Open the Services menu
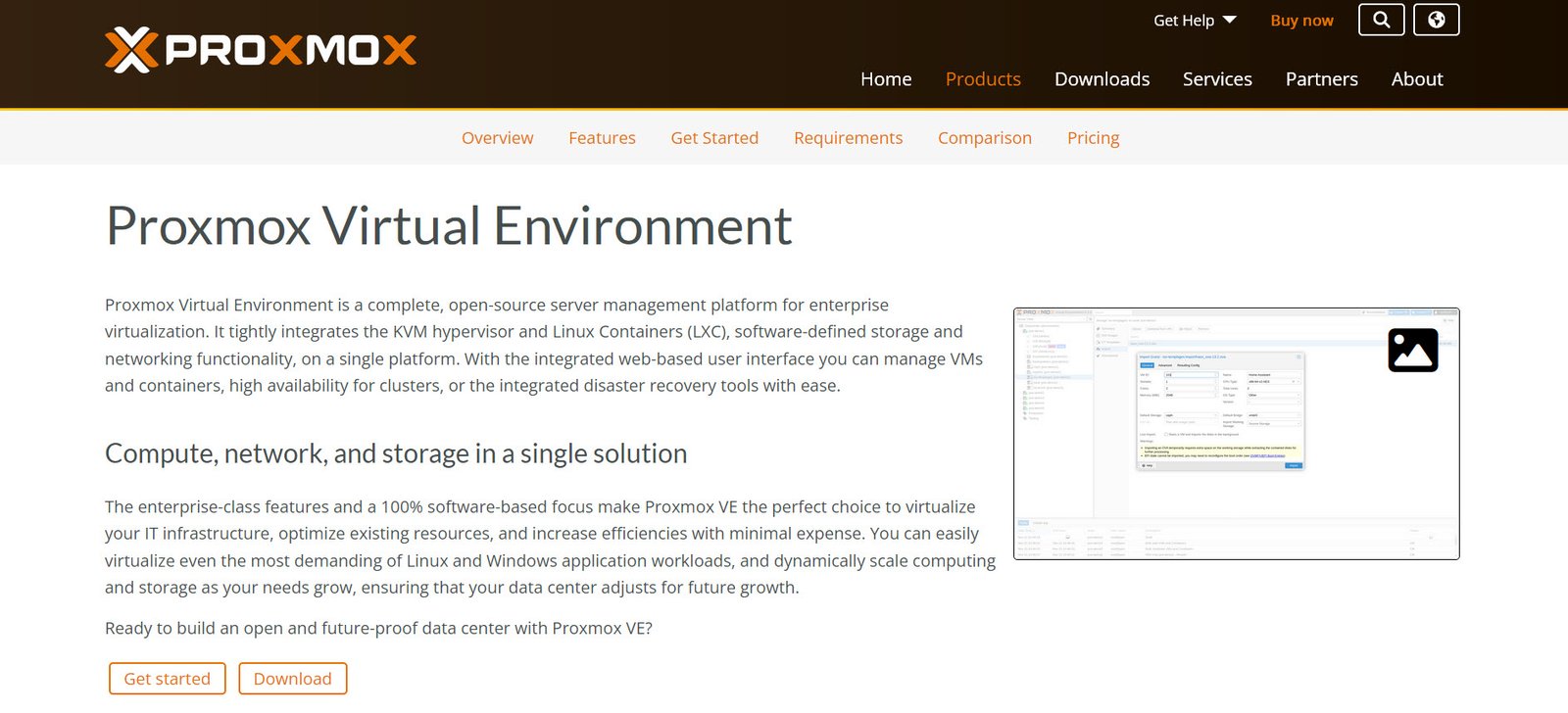Screen dimensions: 1568x713 point(1217,79)
